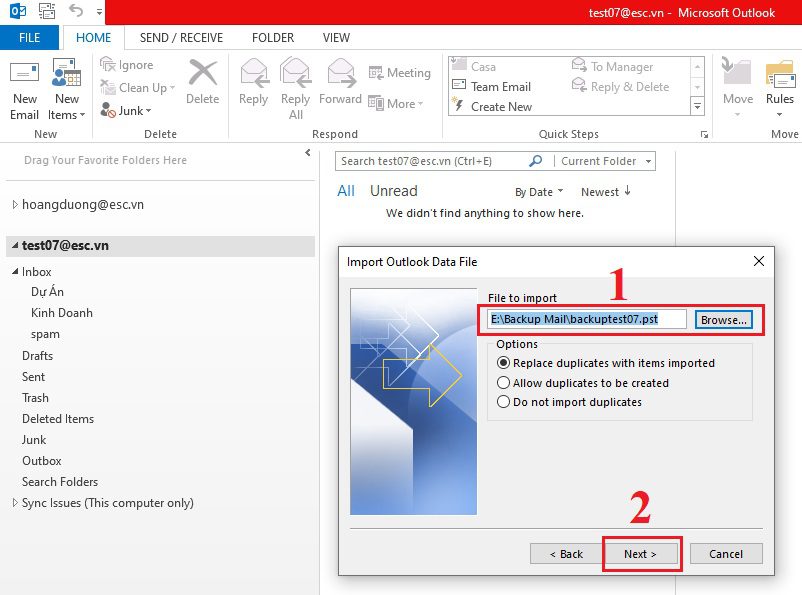Cancel the Import Outlook Data File dialog
802x595 pixels.
point(726,554)
